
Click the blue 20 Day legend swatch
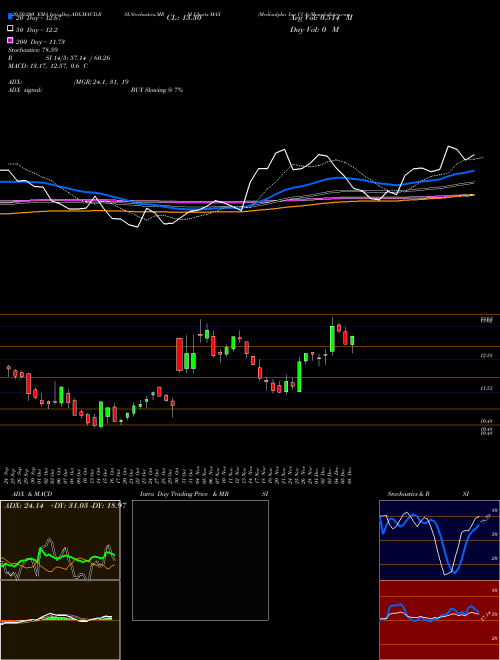(x=10, y=16)
